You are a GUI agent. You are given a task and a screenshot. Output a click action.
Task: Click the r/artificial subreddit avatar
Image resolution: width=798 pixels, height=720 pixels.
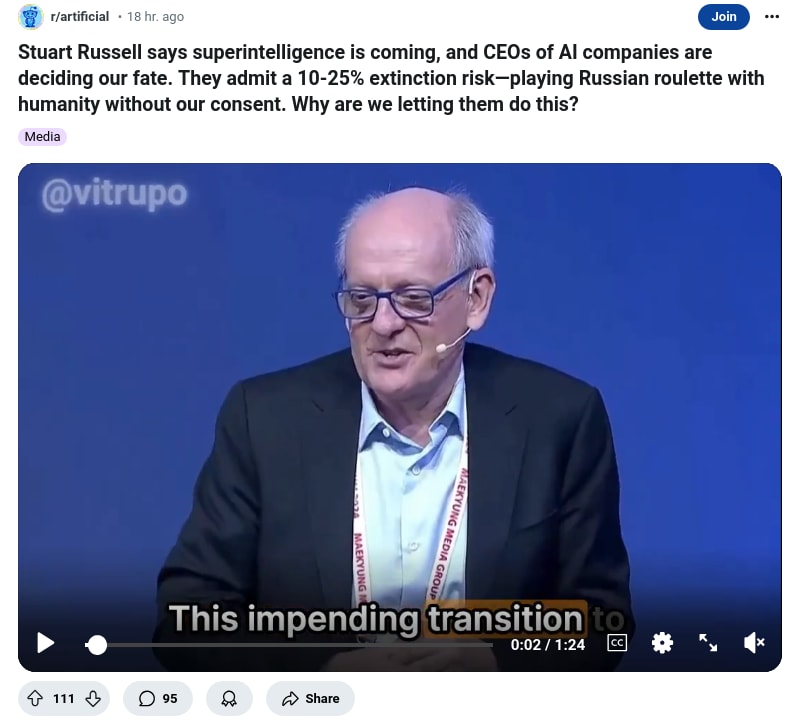31,17
